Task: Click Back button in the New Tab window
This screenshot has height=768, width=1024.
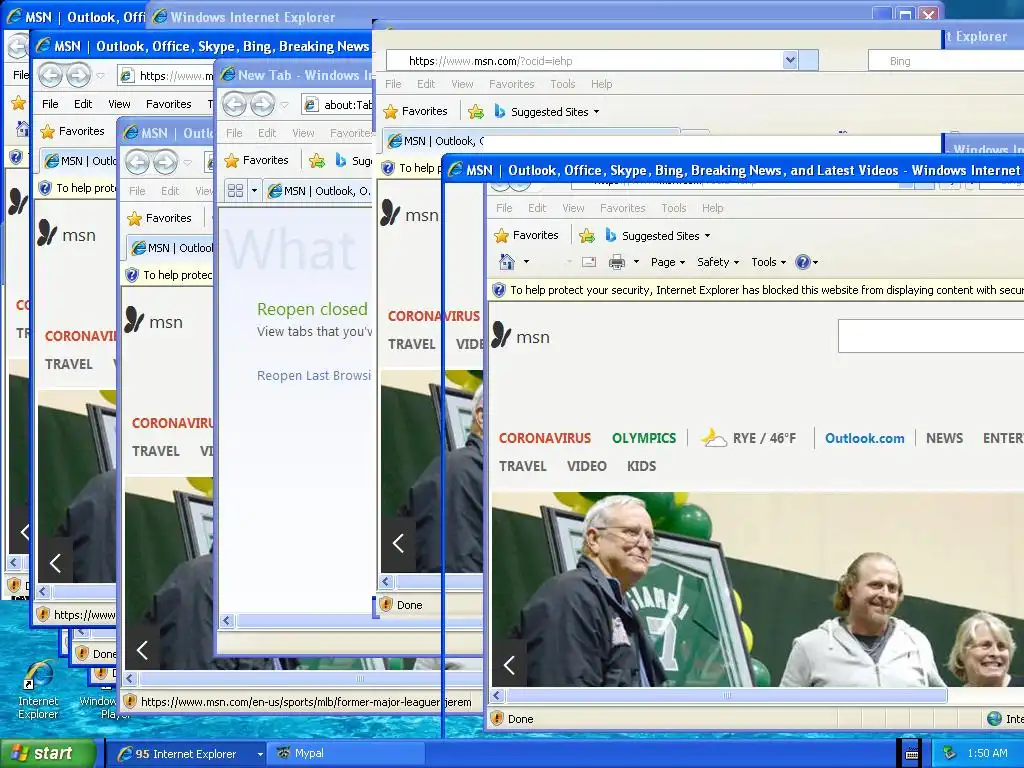Action: tap(234, 104)
